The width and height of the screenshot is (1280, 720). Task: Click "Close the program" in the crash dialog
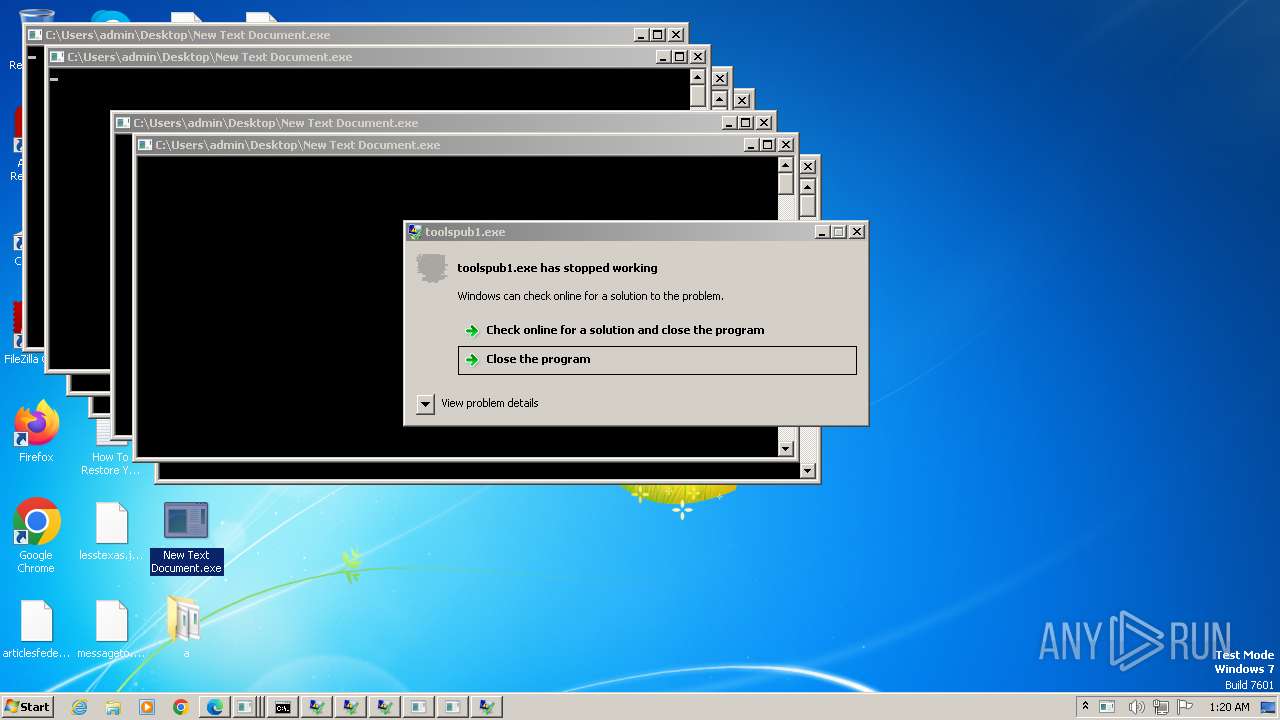coord(657,360)
